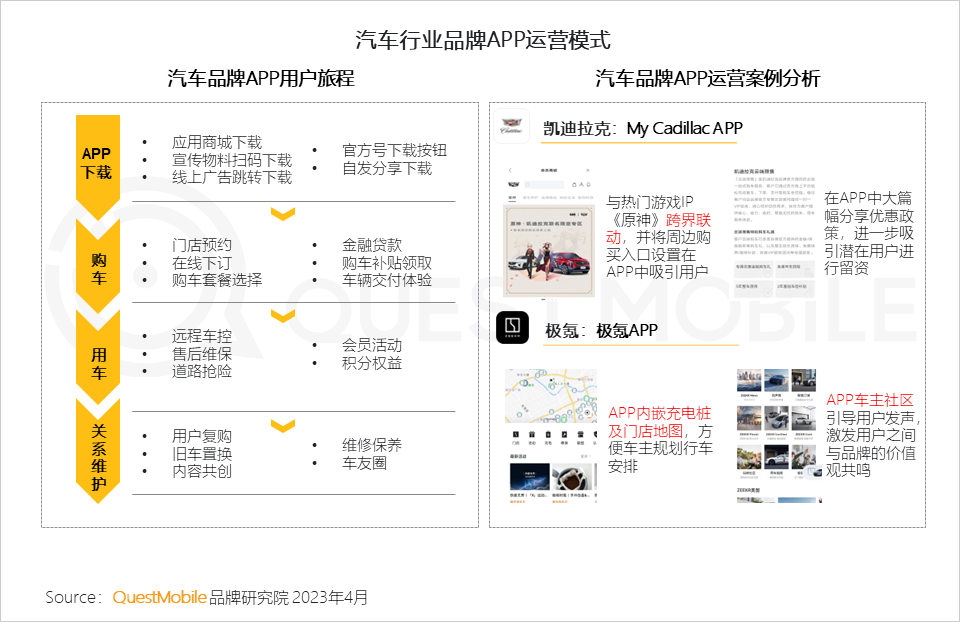This screenshot has width=960, height=622.
Task: Click the shopping bag icon in Cadillac app header
Action: [574, 183]
